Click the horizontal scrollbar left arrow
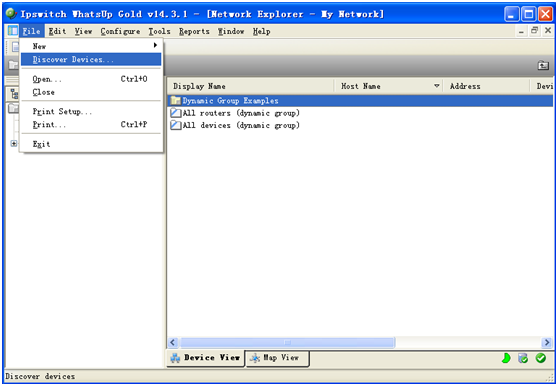556x388 pixels. click(173, 342)
